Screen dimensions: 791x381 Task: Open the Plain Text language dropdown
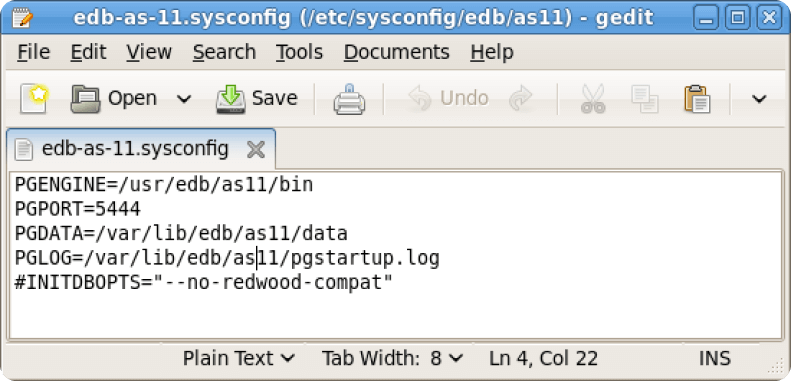click(239, 359)
